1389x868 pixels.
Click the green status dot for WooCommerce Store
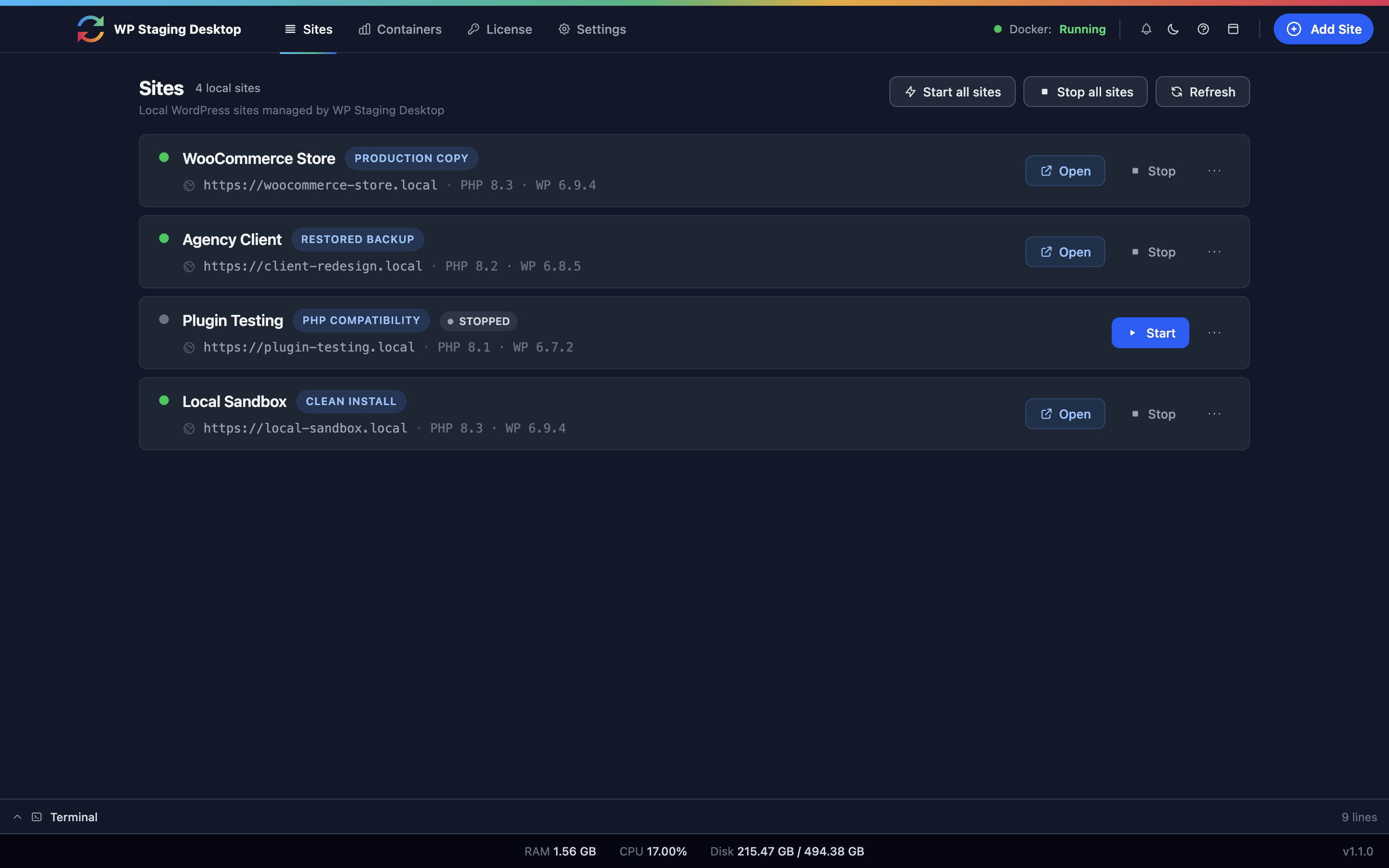164,157
